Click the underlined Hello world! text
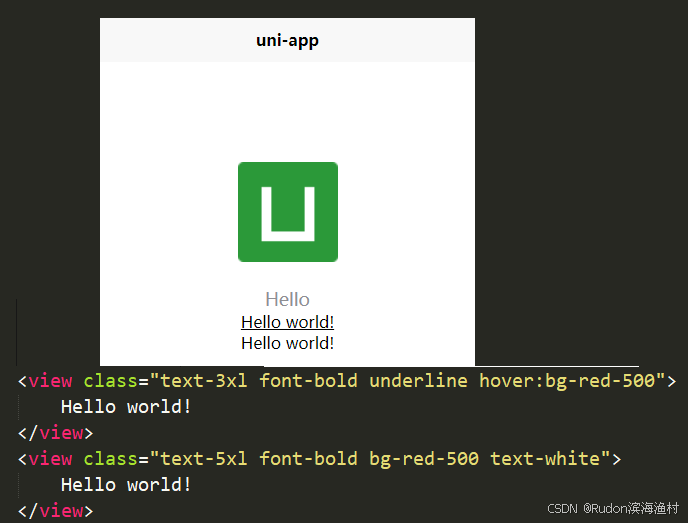688x523 pixels. point(287,322)
